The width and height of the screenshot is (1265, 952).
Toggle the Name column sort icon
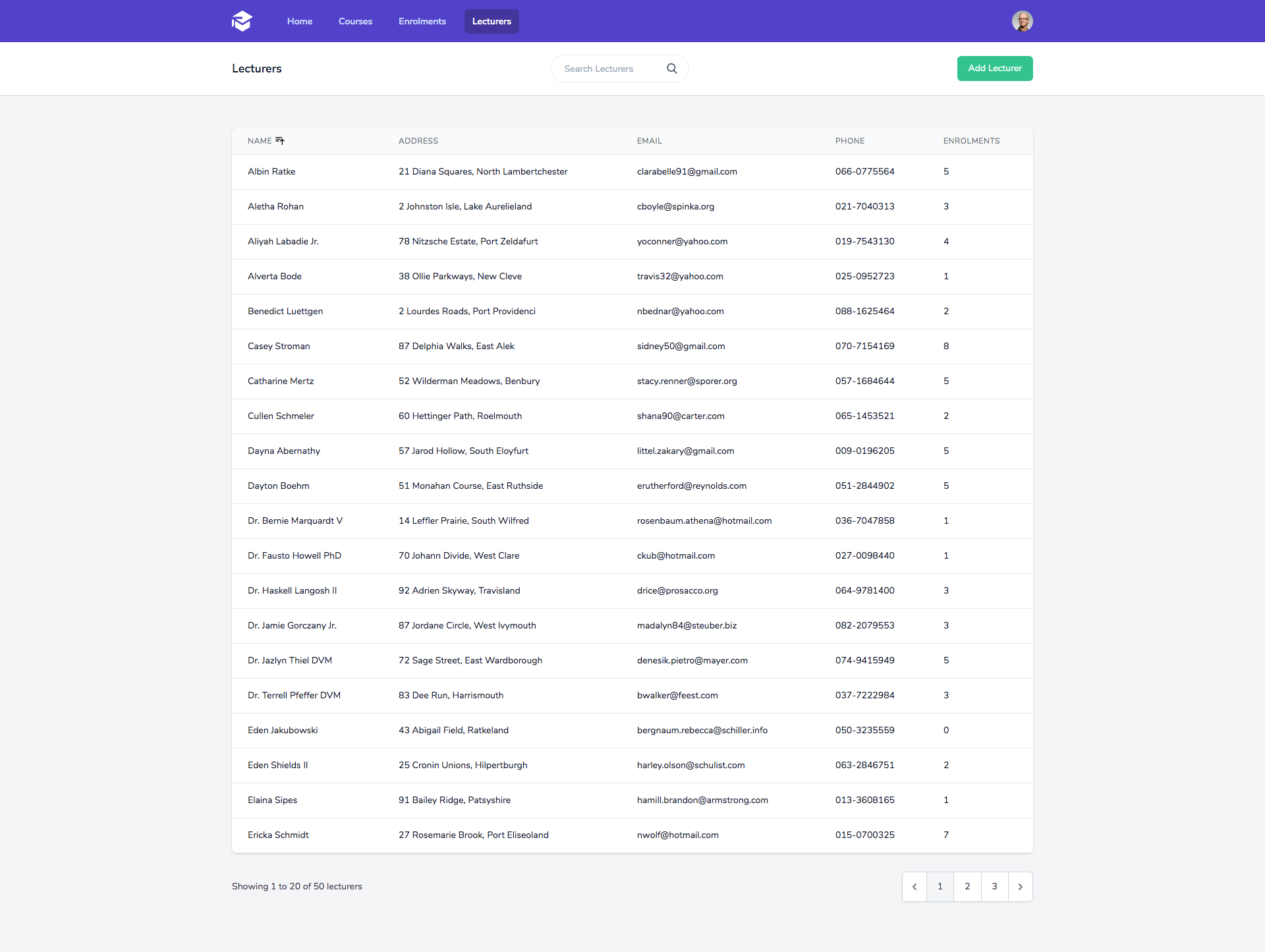[x=280, y=141]
